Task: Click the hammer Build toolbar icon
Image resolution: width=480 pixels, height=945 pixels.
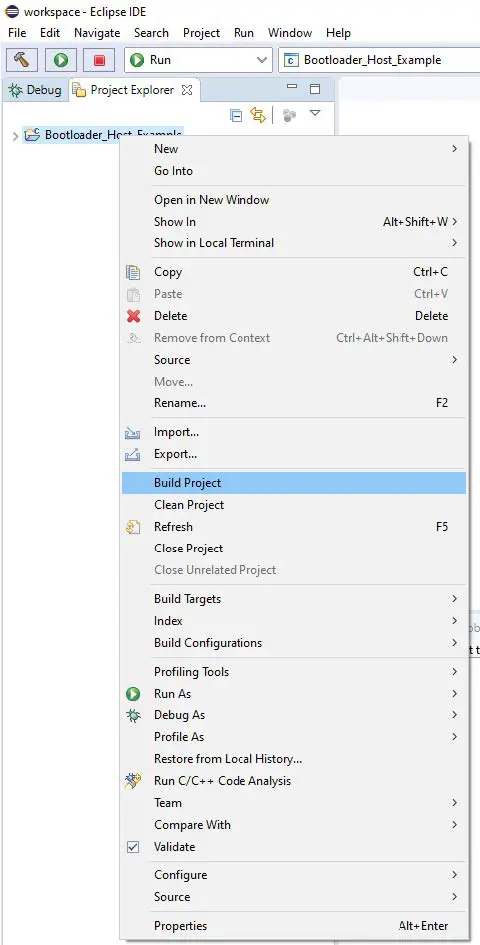Action: (x=22, y=60)
